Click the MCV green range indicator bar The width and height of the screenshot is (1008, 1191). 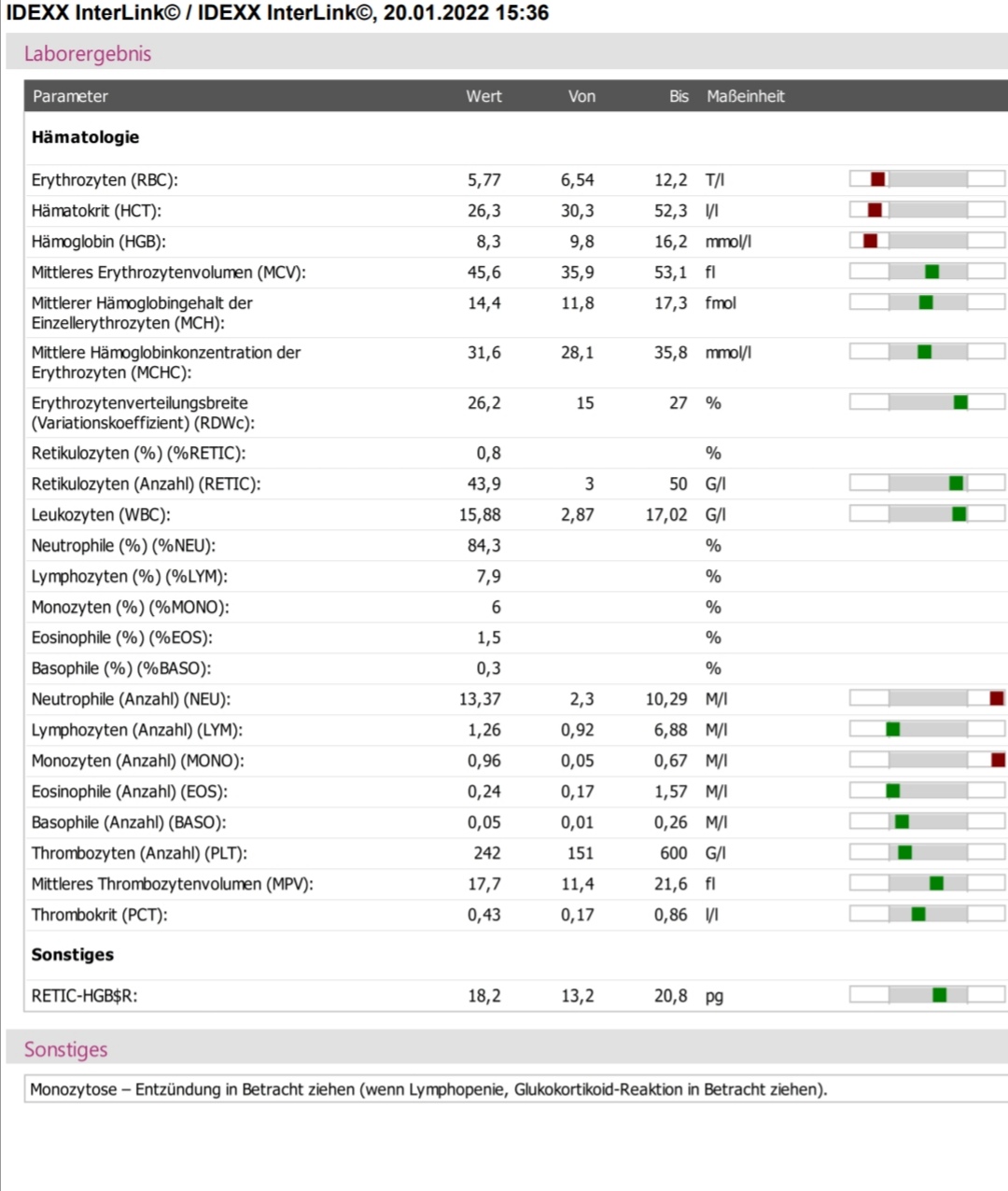[x=927, y=272]
